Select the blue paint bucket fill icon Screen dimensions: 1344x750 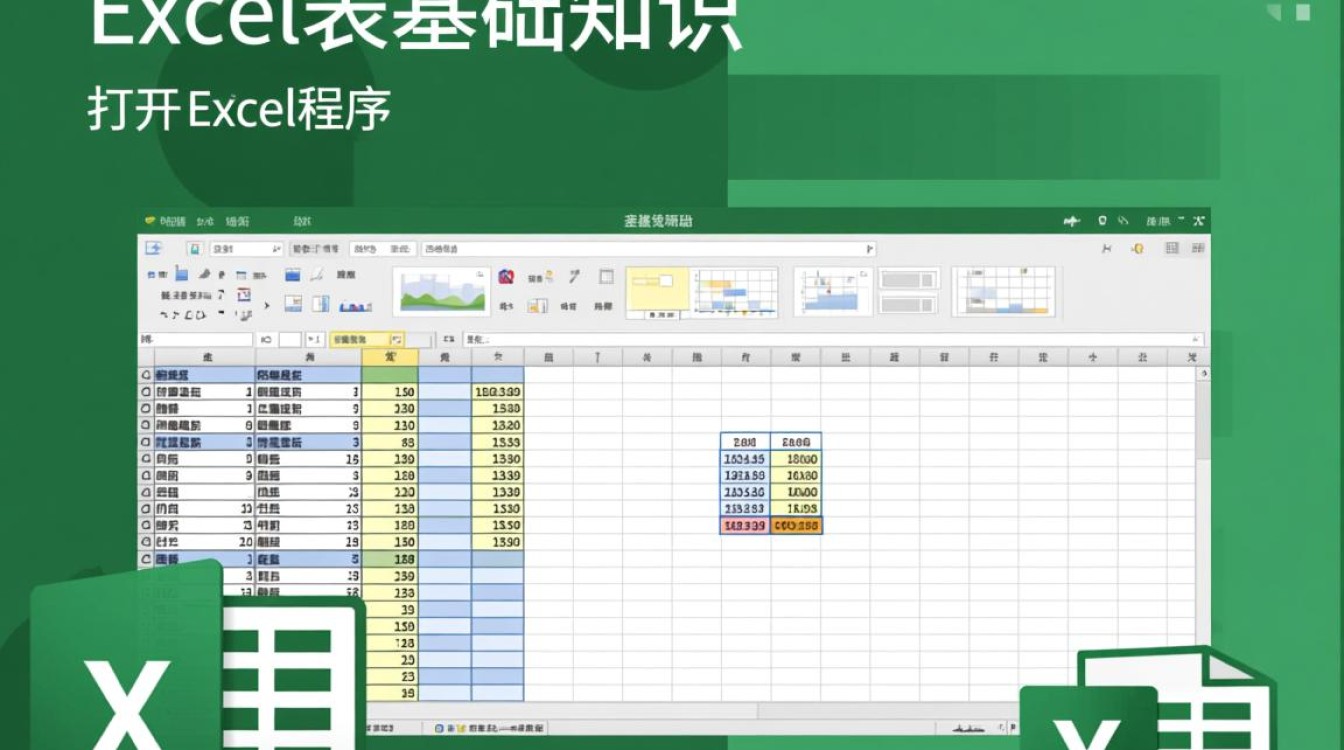click(181, 273)
